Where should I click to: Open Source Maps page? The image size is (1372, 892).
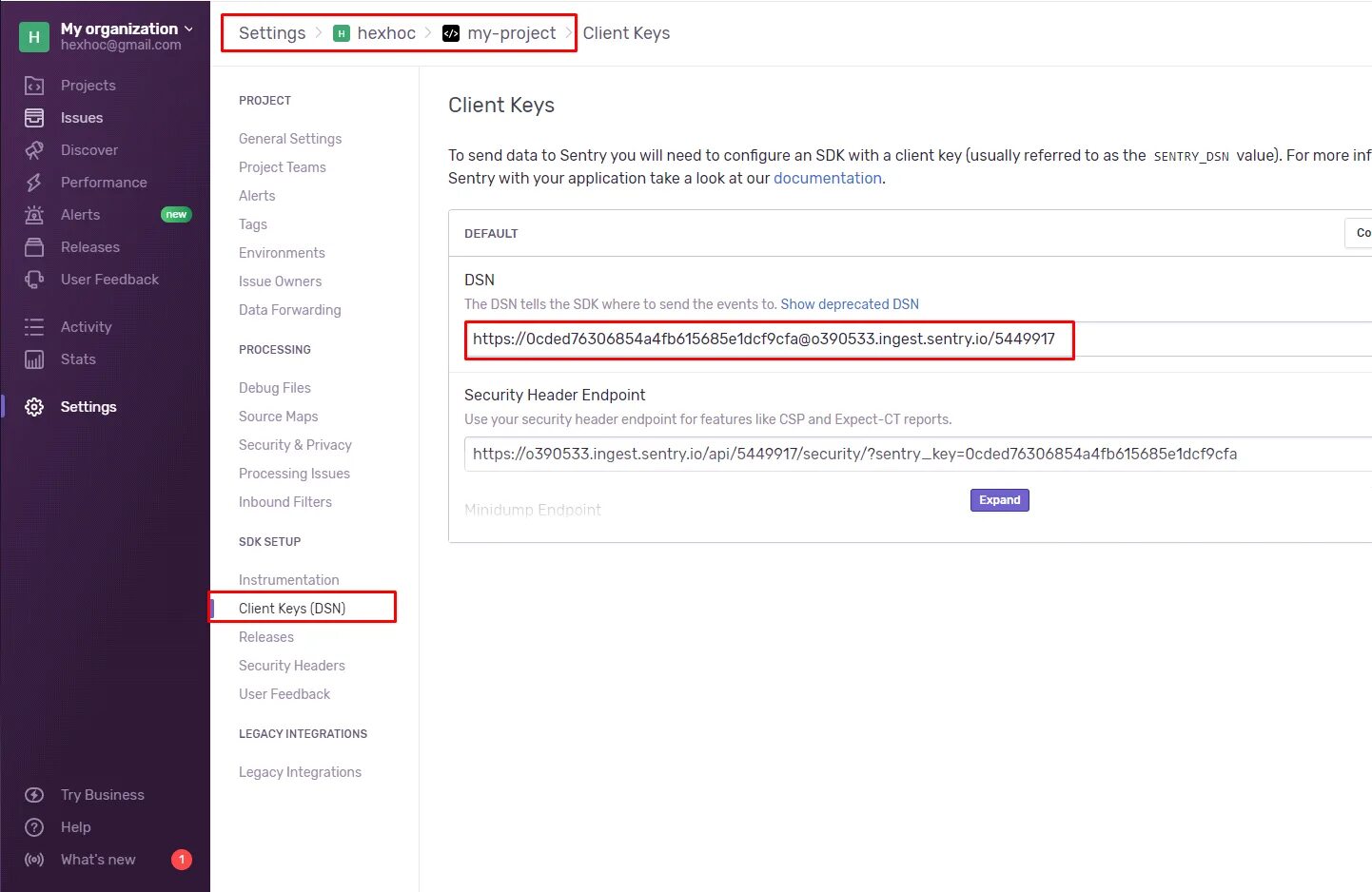(x=278, y=417)
